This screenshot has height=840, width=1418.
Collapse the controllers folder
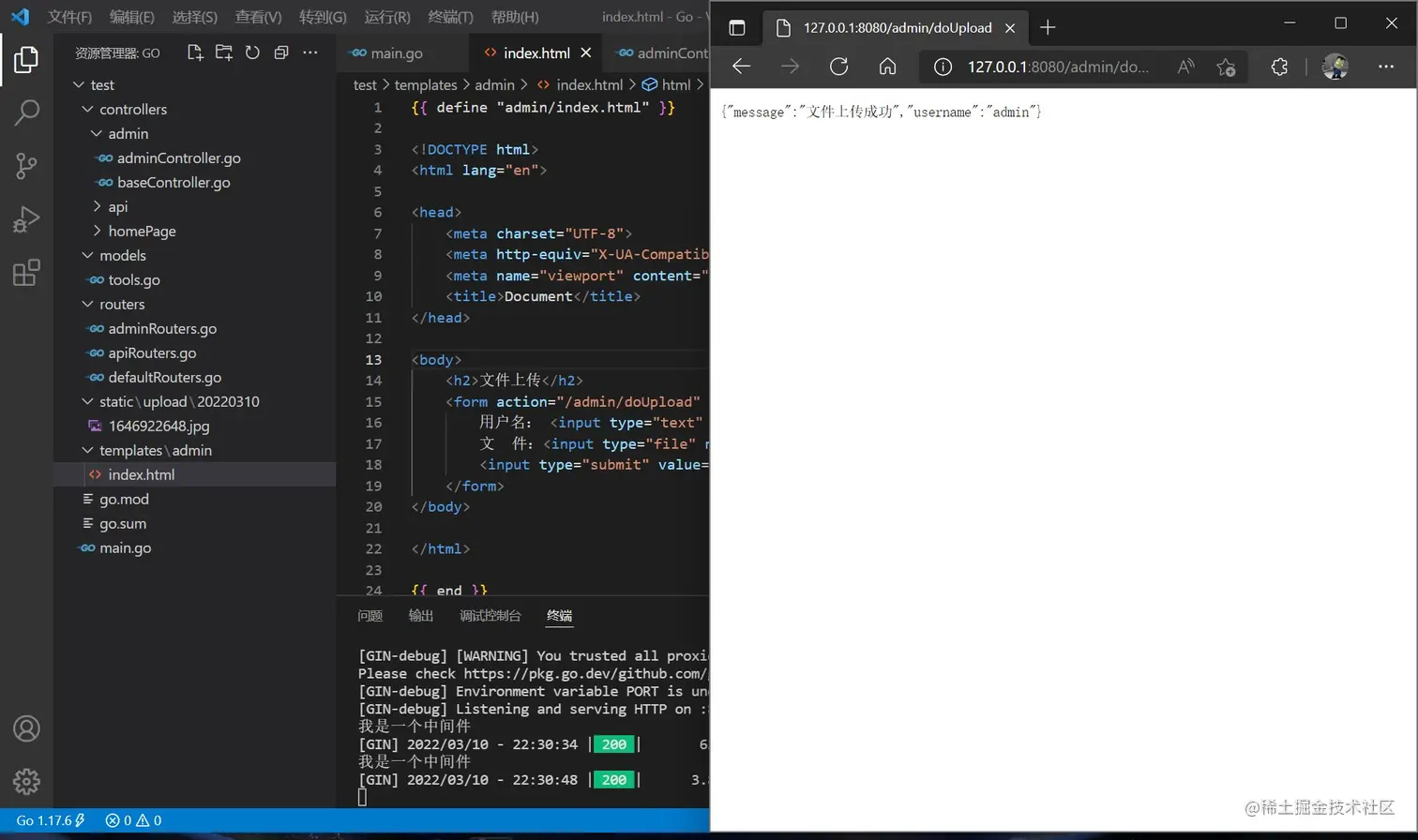click(x=87, y=109)
